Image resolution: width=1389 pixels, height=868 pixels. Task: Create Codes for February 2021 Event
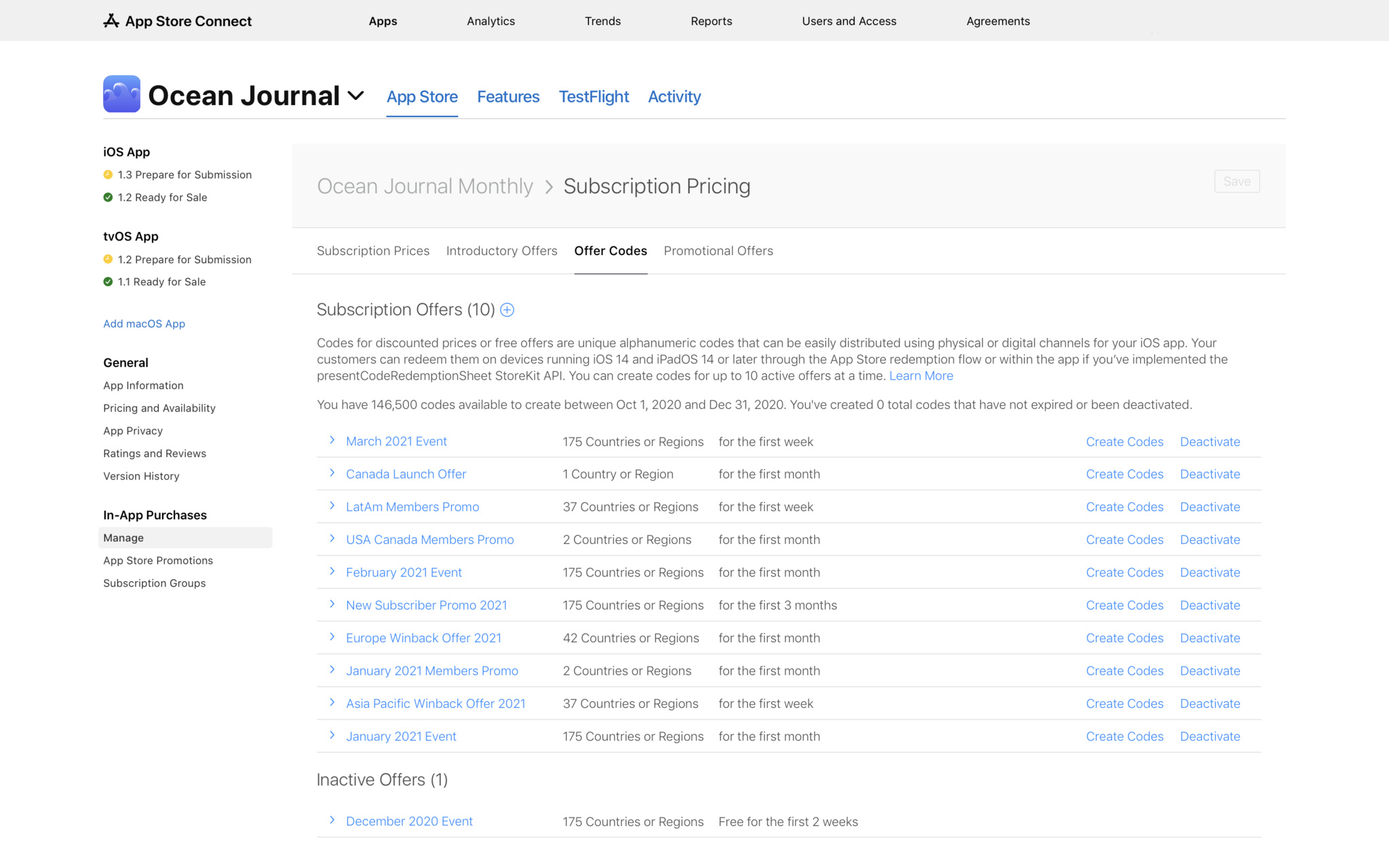point(1124,572)
